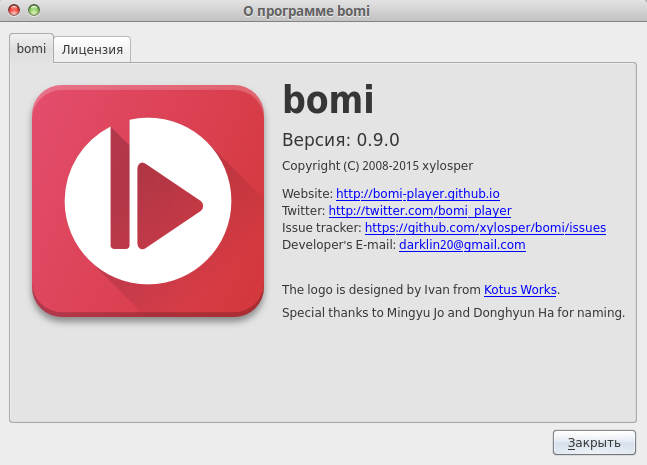Click the Issue tracker label text
Screen dimensions: 647x465
click(x=322, y=228)
